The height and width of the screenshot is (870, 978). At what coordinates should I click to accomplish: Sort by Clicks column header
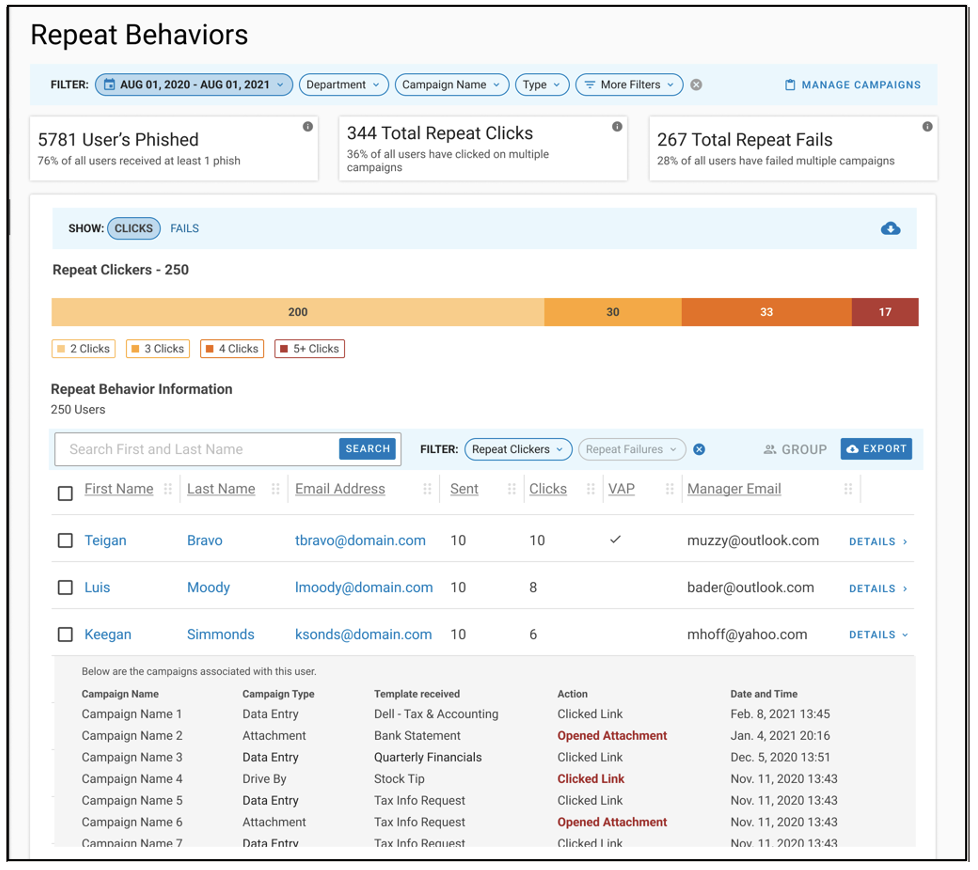click(548, 489)
